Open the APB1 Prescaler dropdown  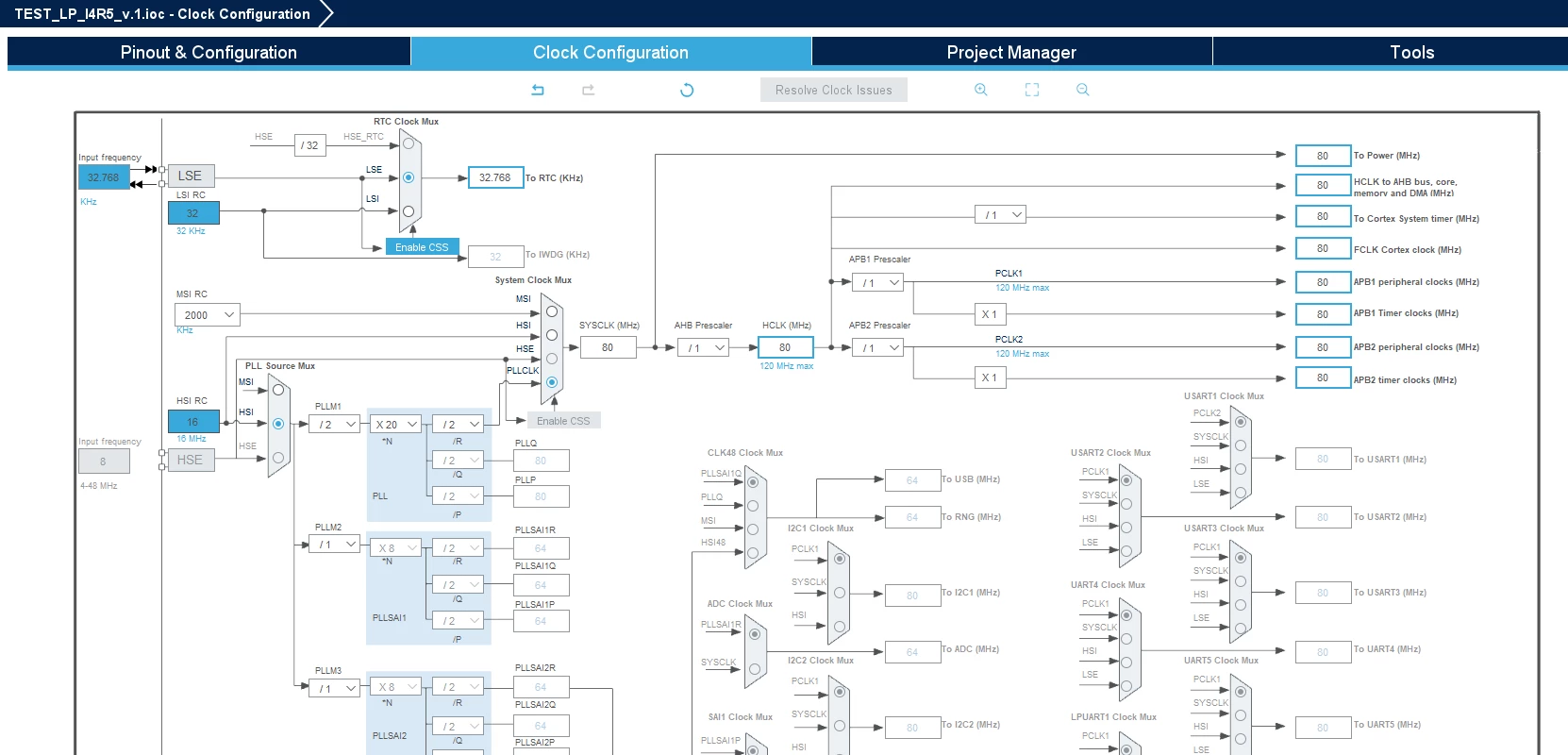click(x=878, y=282)
